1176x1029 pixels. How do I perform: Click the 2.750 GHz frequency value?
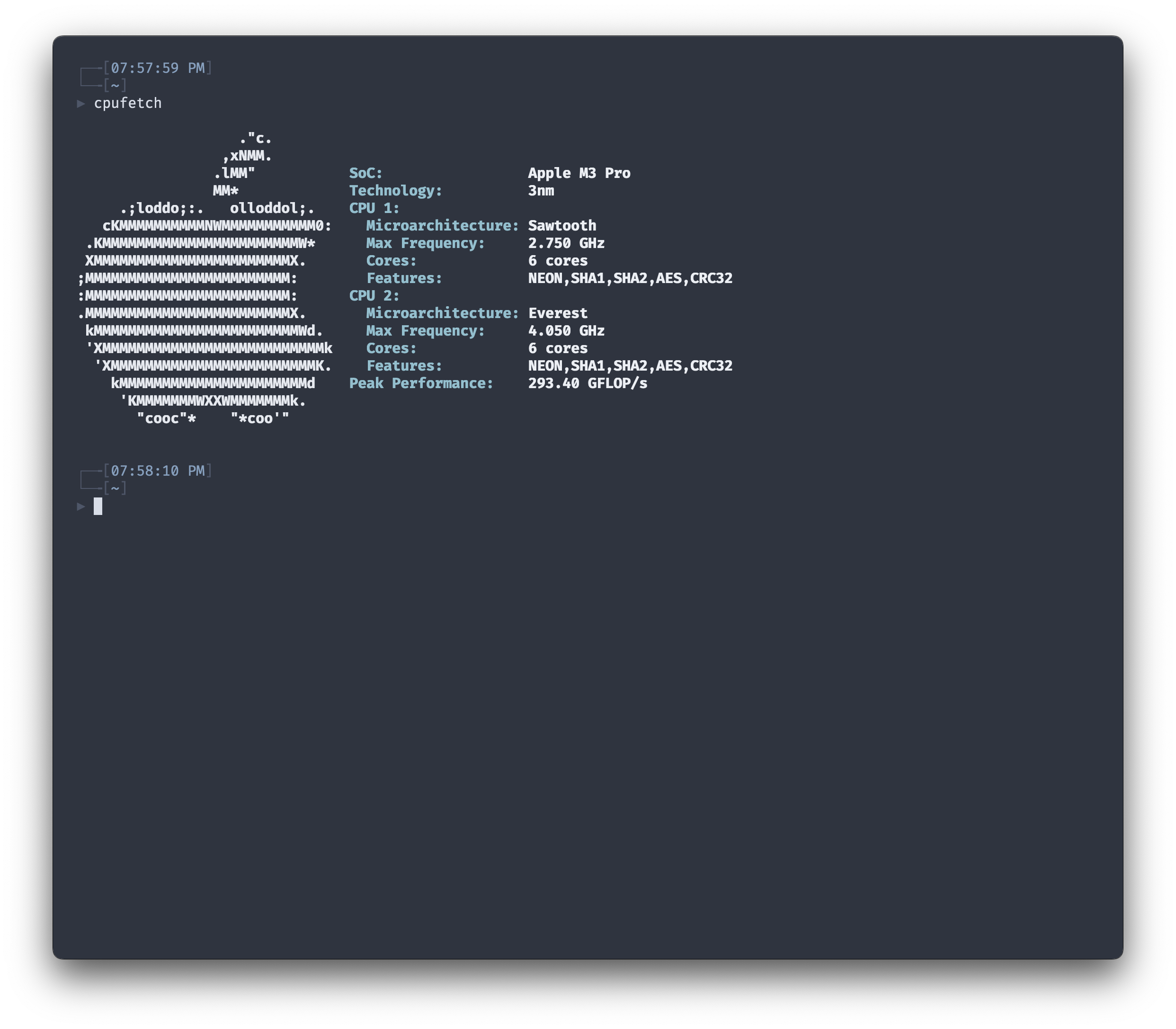pyautogui.click(x=566, y=243)
